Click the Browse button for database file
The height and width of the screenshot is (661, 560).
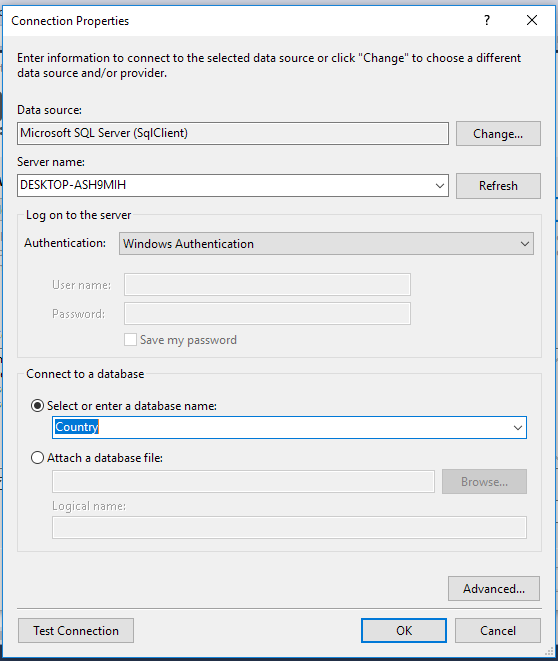point(485,481)
